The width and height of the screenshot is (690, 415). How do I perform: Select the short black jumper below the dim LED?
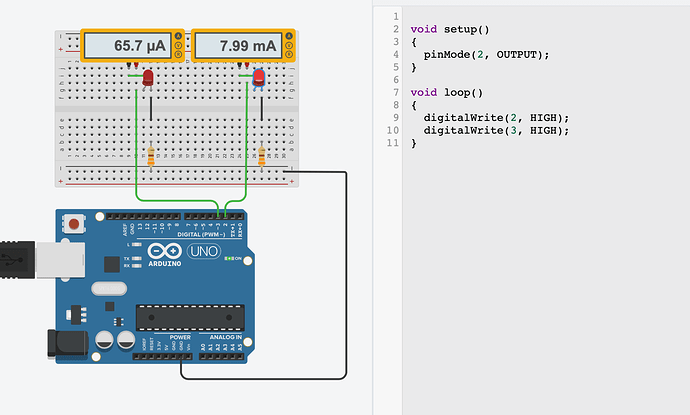pos(151,109)
